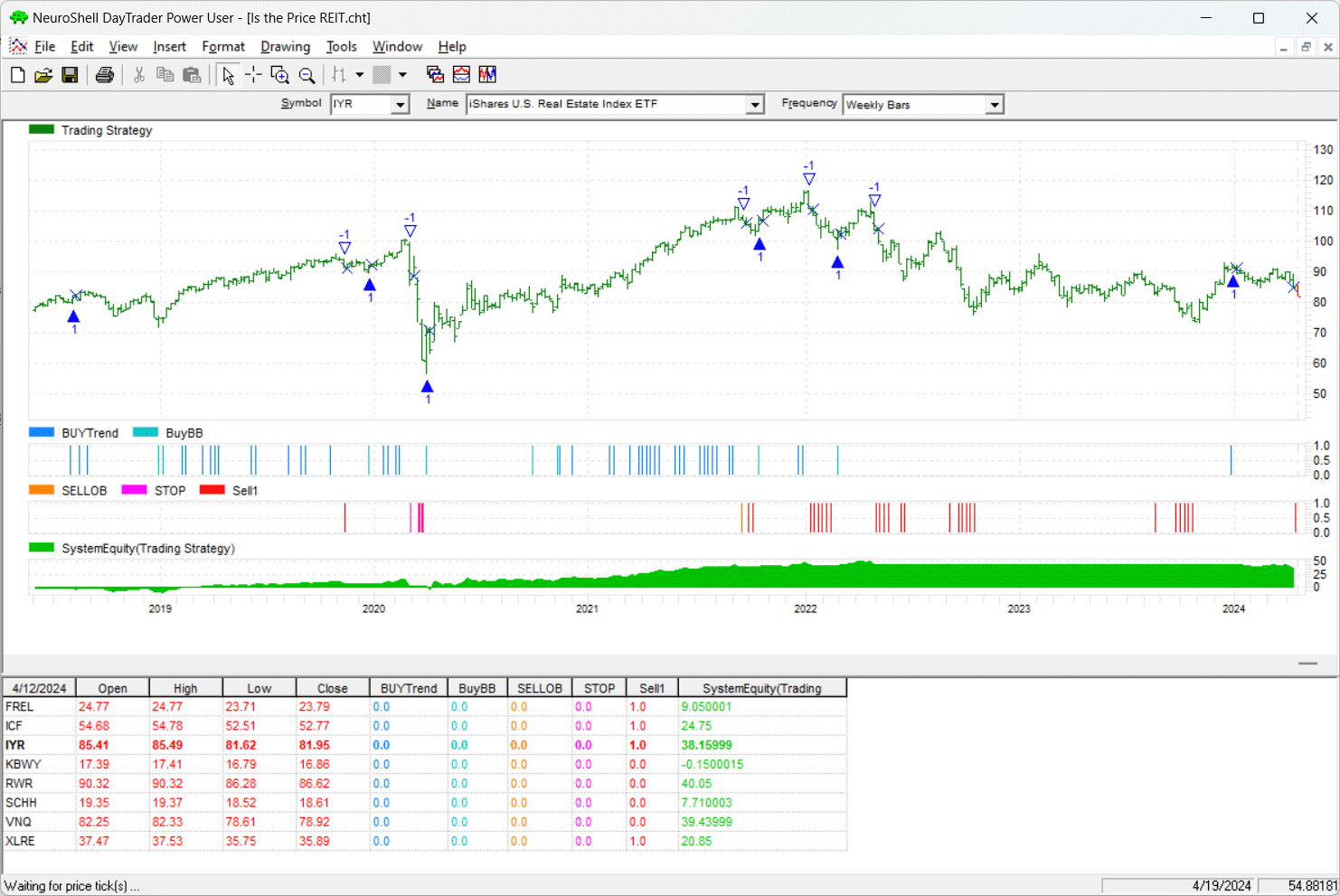Click the Zoom Out magnifier icon
Screen dimensions: 1340x896
pyautogui.click(x=307, y=75)
